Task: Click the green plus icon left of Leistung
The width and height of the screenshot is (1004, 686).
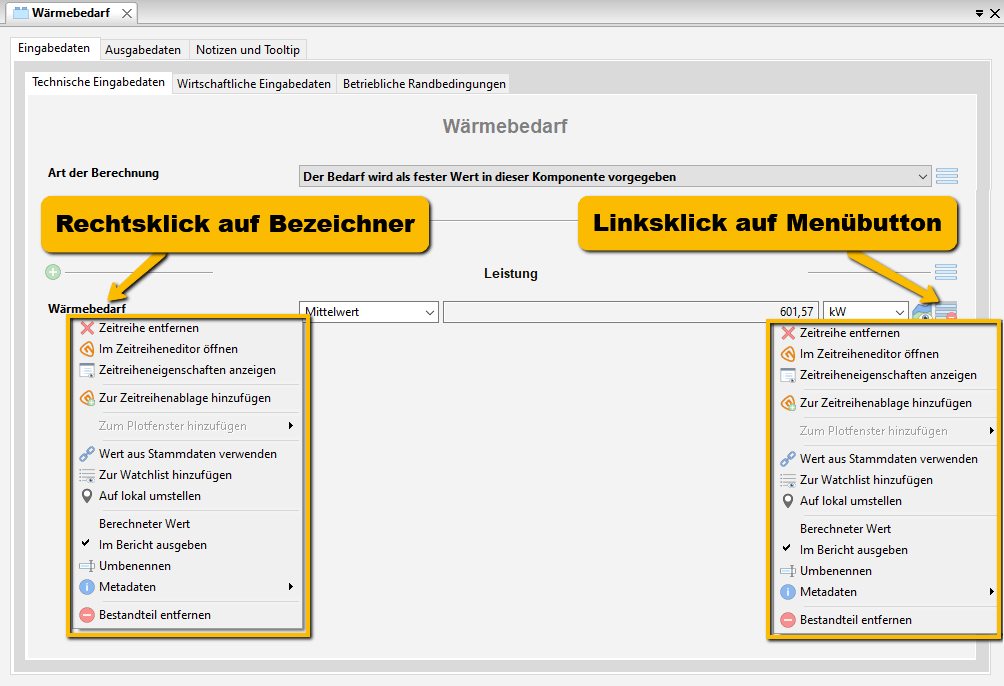Action: click(53, 272)
